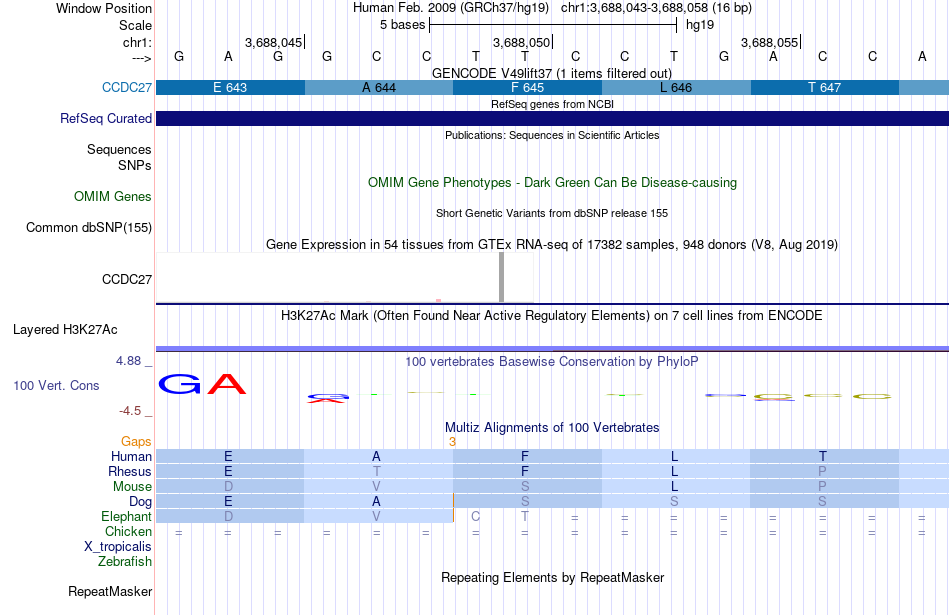Click the blue CCDC27 GENCODE track label

pyautogui.click(x=127, y=87)
